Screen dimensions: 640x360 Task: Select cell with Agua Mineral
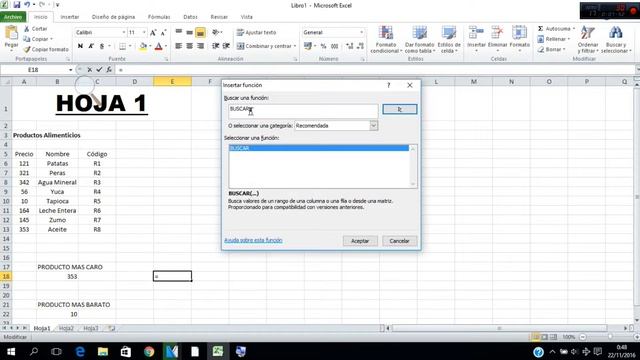tap(57, 182)
